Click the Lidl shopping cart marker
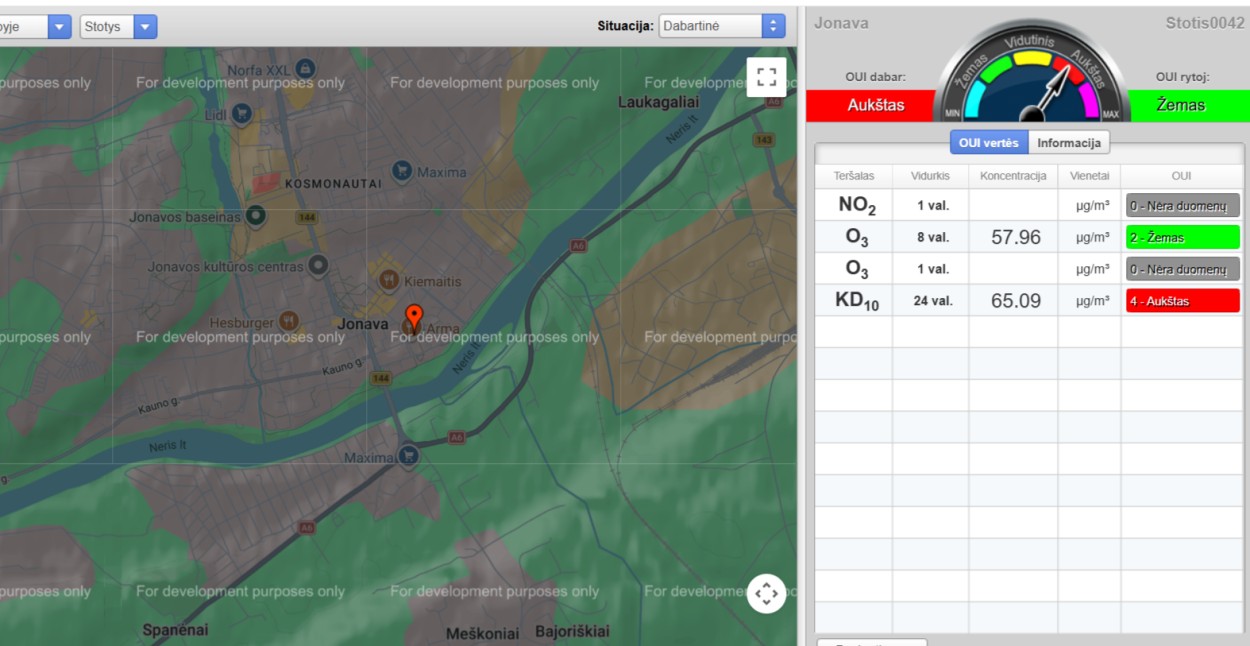The height and width of the screenshot is (646, 1250). [x=241, y=115]
